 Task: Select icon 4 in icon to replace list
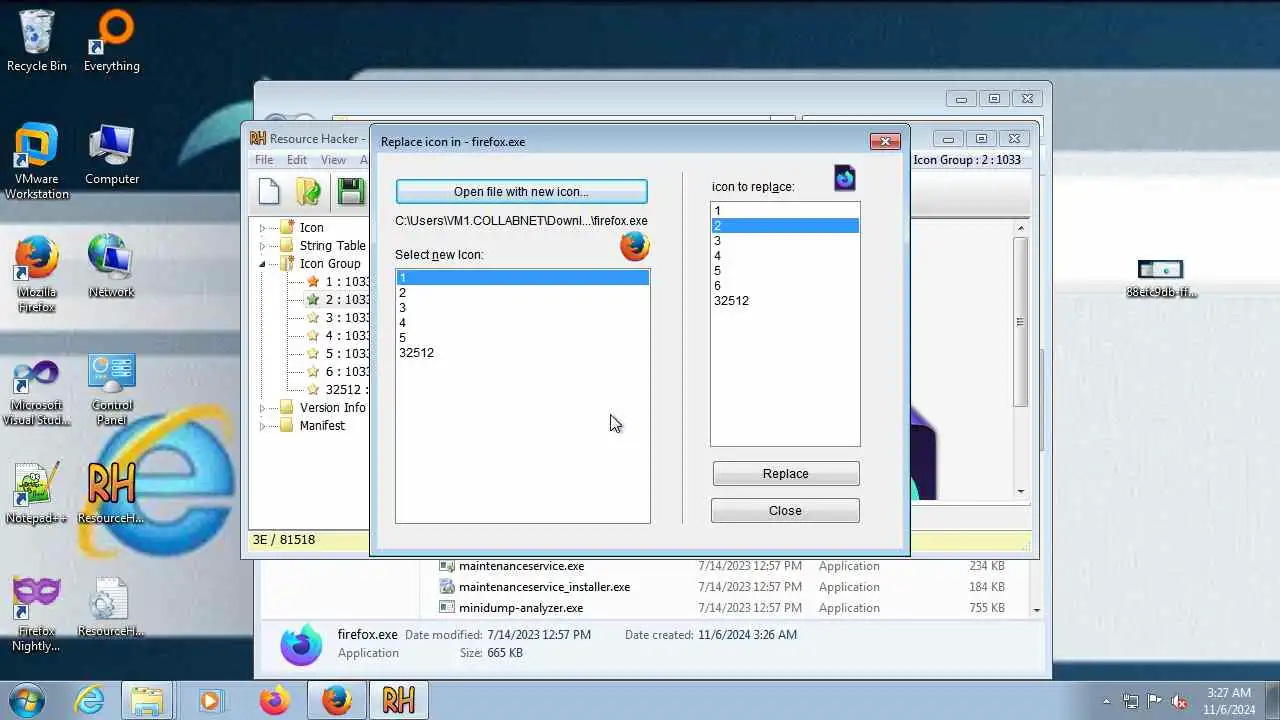coord(785,256)
